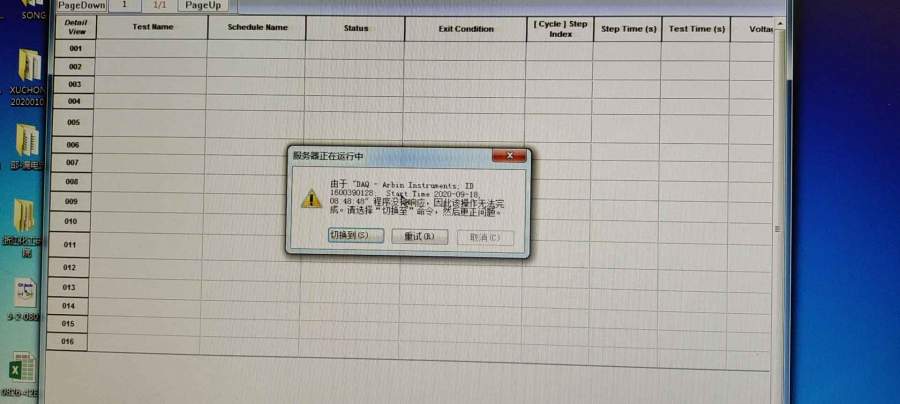Click the PageUp button

click(203, 5)
